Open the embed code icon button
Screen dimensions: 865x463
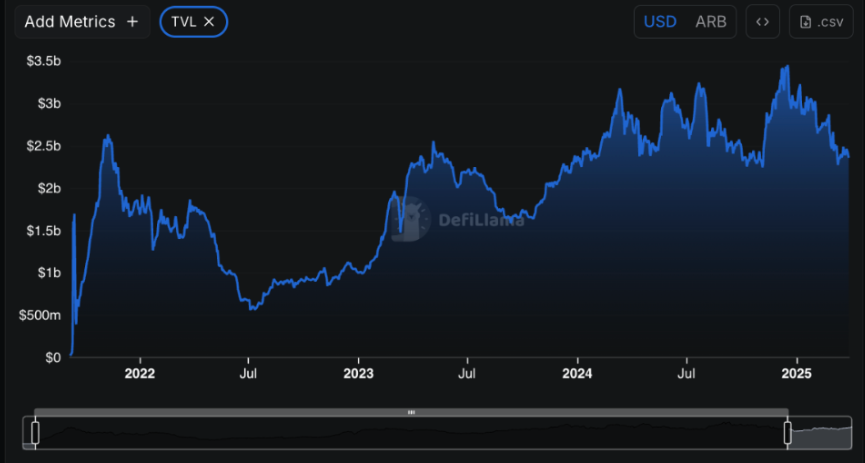coord(762,22)
